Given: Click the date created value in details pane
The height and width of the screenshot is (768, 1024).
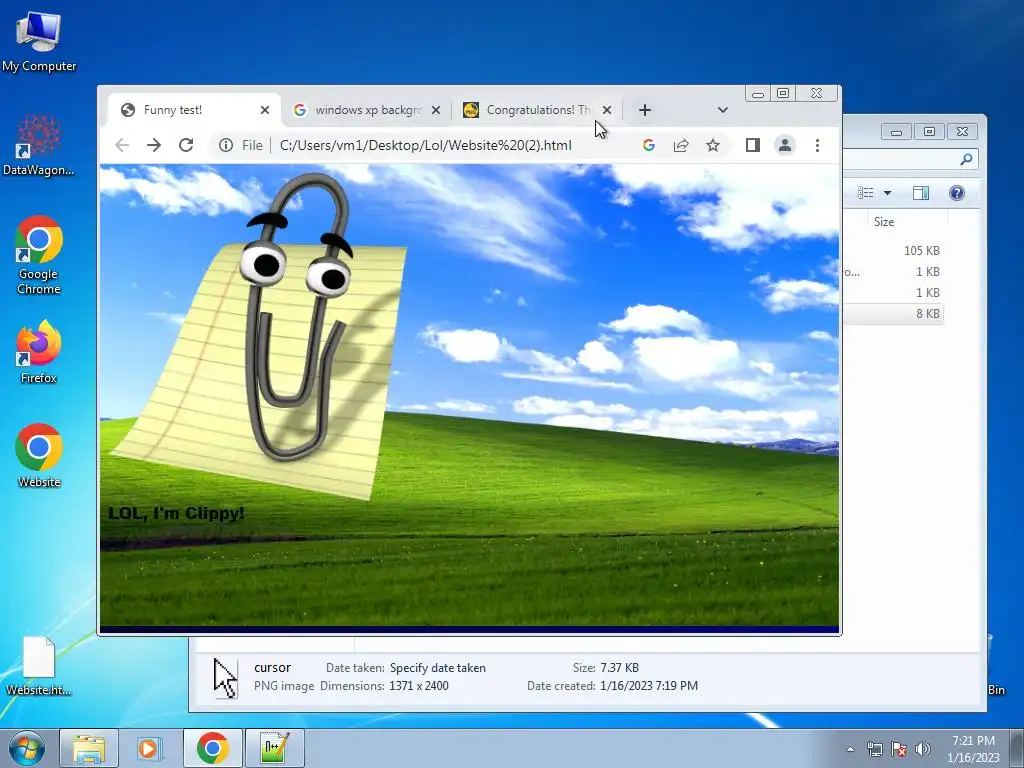Looking at the screenshot, I should [x=648, y=686].
